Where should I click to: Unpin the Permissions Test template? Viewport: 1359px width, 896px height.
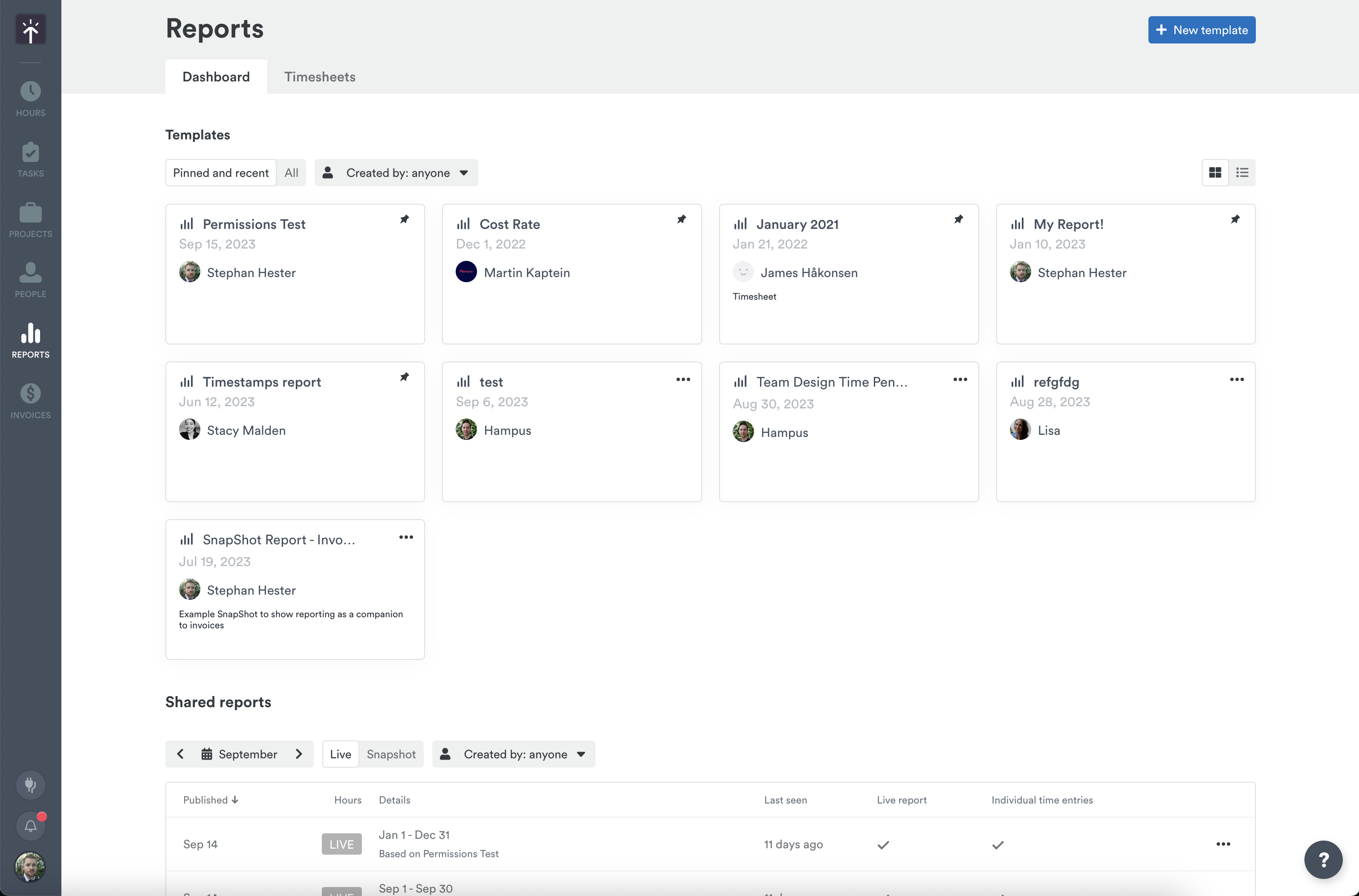[x=405, y=220]
